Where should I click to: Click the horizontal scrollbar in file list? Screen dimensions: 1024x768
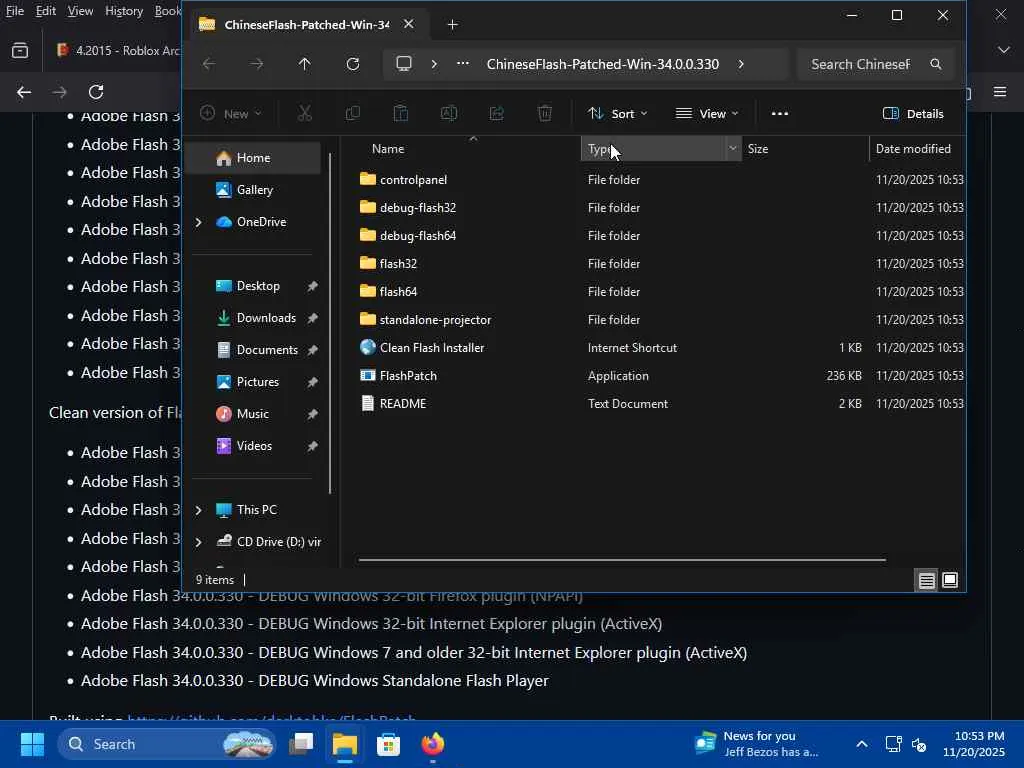[622, 560]
